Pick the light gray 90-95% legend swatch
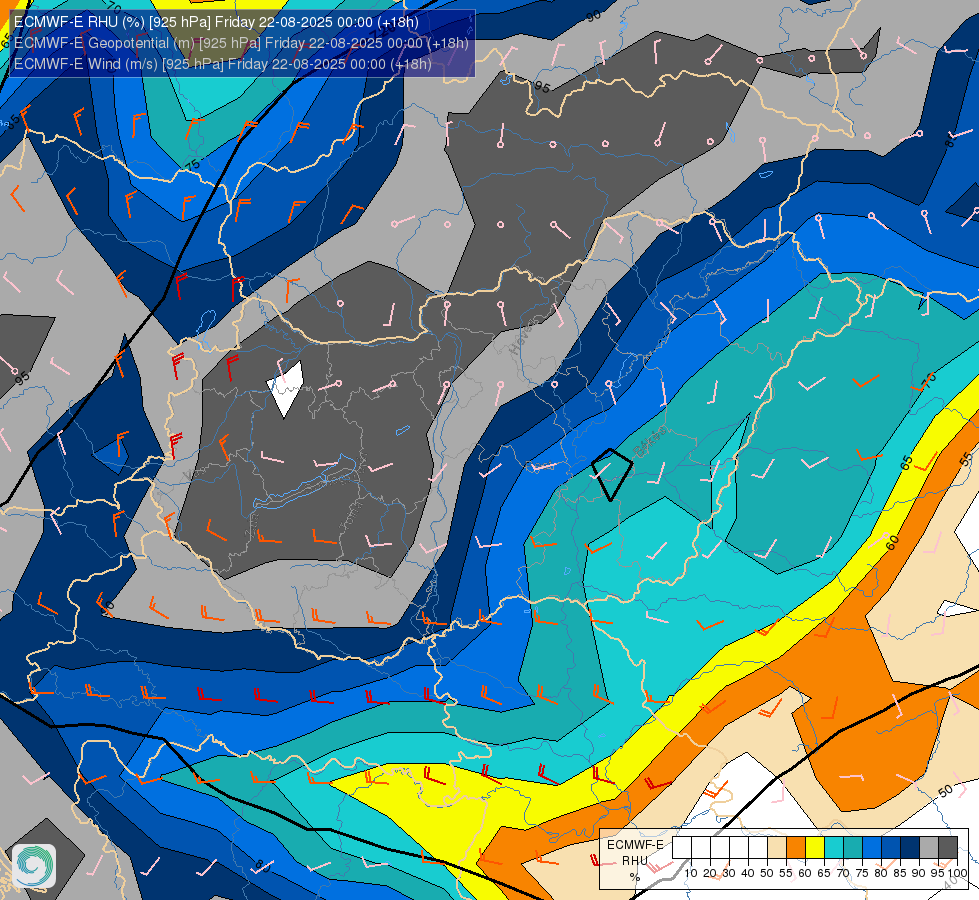Viewport: 979px width, 900px height. [929, 847]
